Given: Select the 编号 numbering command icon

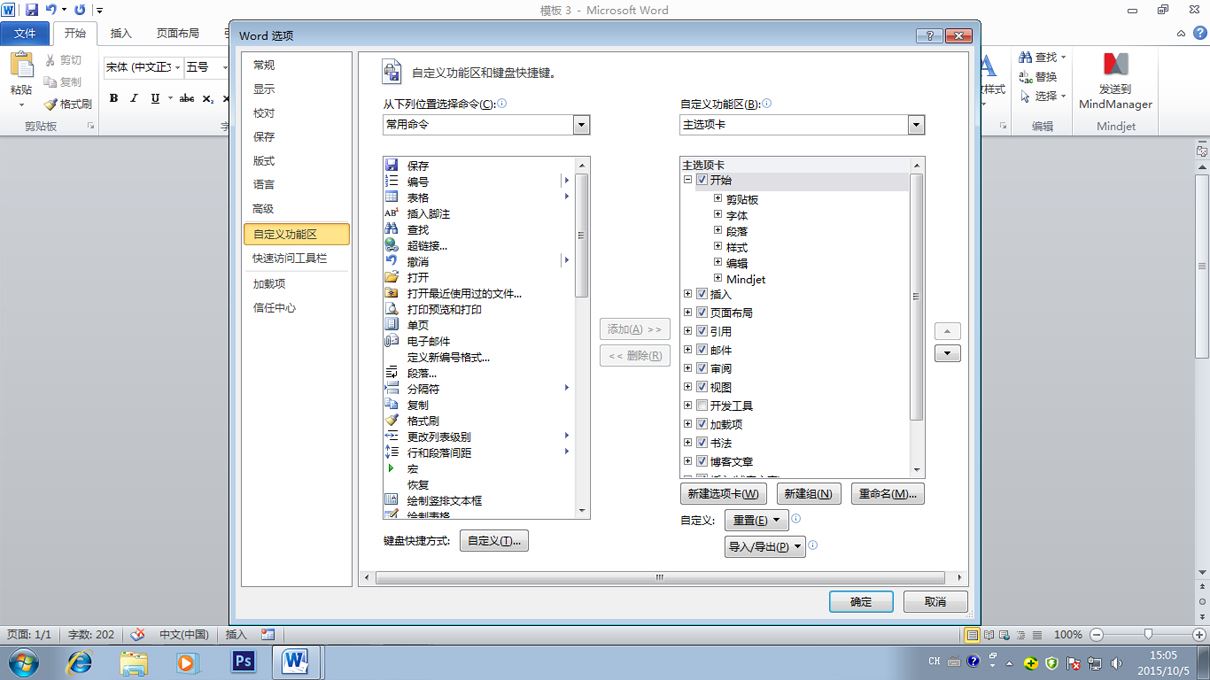Looking at the screenshot, I should click(392, 181).
